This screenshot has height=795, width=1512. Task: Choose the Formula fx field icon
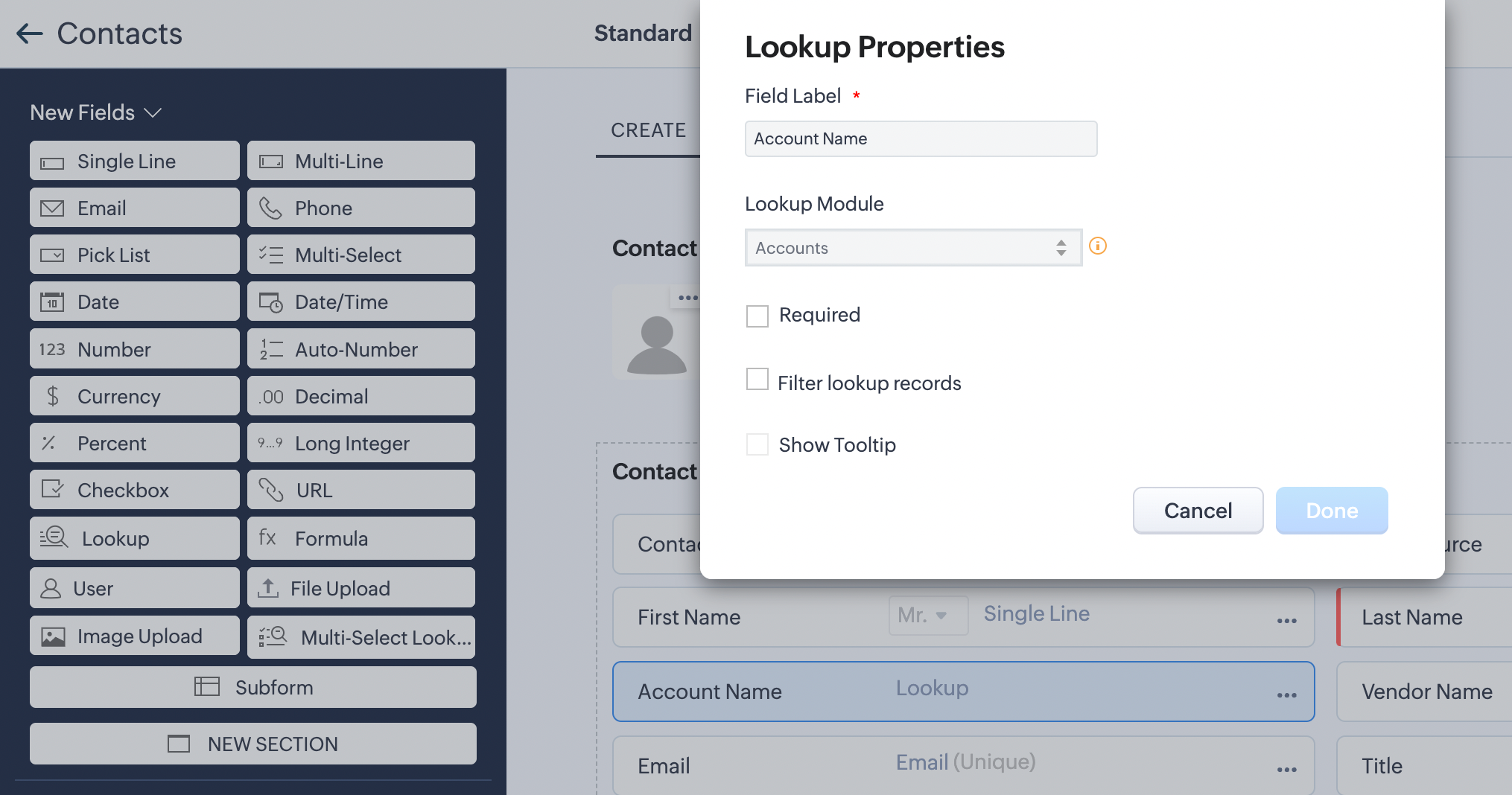(x=267, y=537)
